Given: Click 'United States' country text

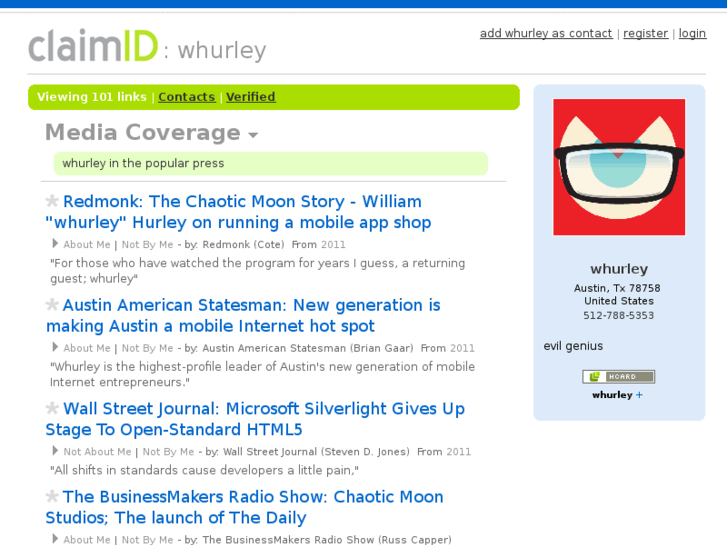Looking at the screenshot, I should 619,301.
